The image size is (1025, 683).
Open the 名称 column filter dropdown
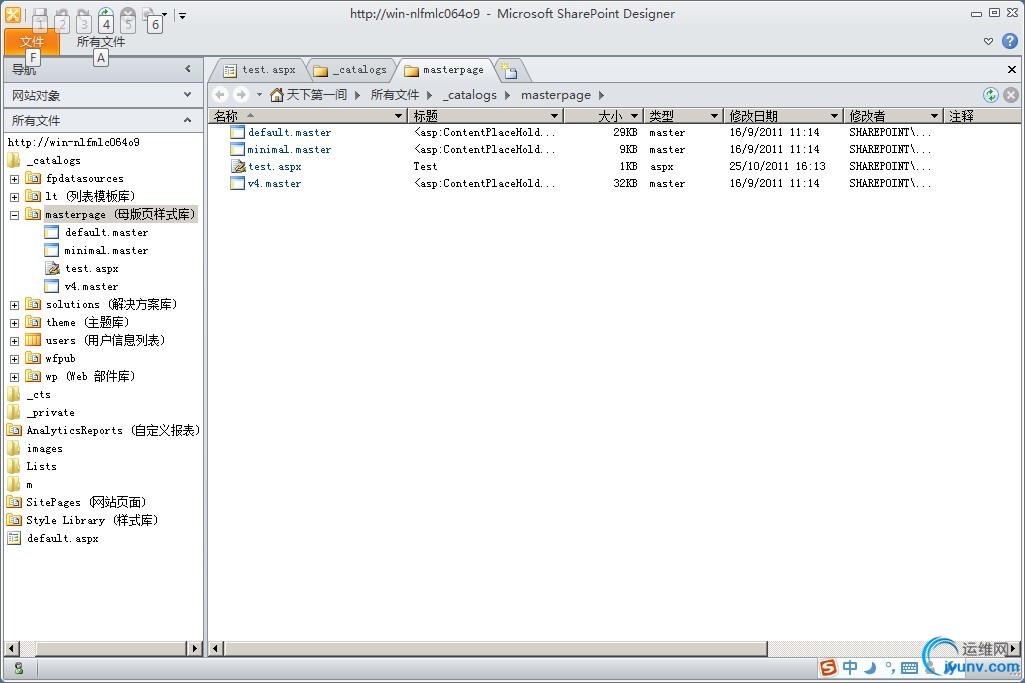(398, 116)
